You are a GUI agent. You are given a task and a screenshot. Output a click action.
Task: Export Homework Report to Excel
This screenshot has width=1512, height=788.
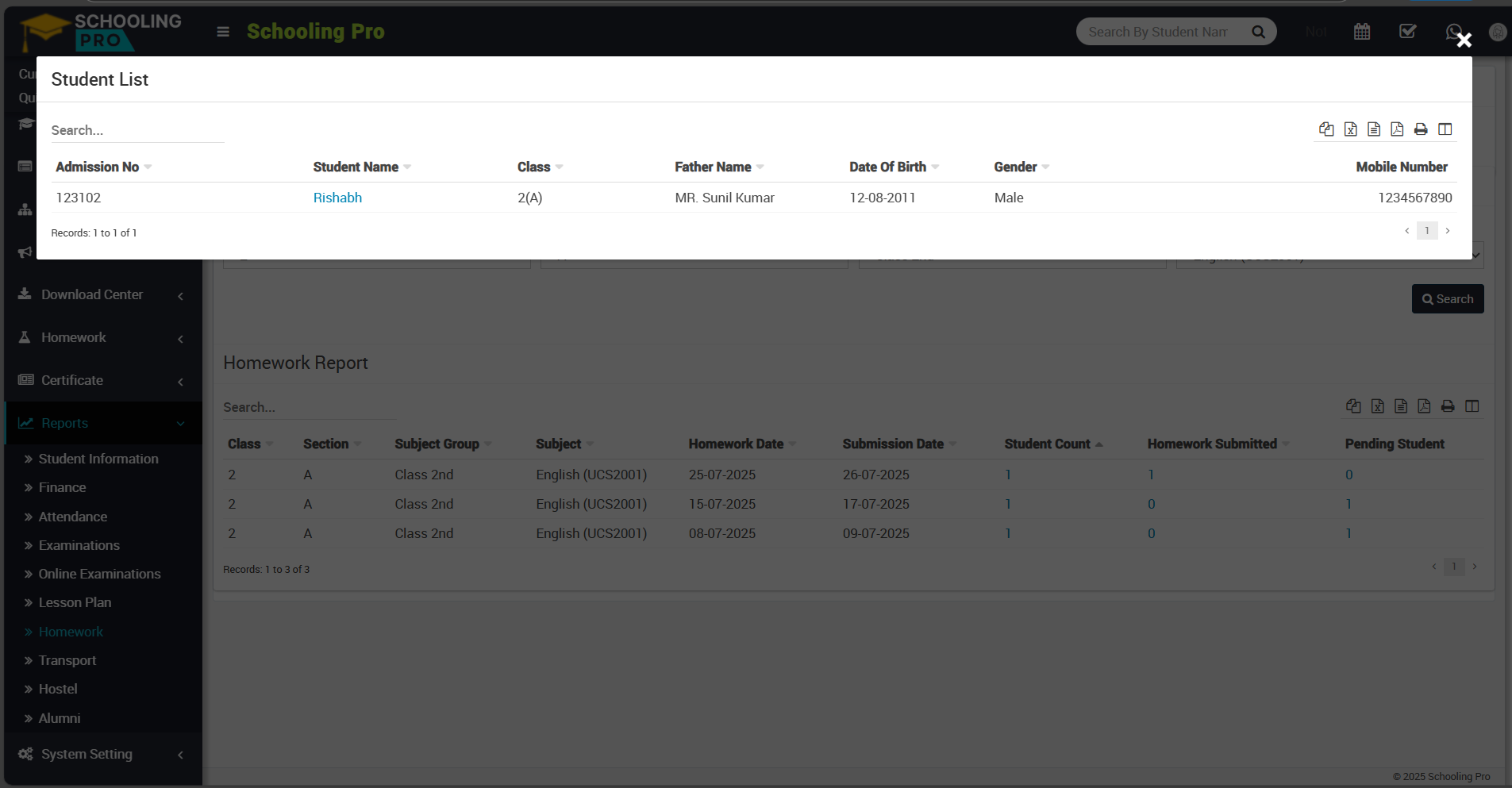point(1377,406)
